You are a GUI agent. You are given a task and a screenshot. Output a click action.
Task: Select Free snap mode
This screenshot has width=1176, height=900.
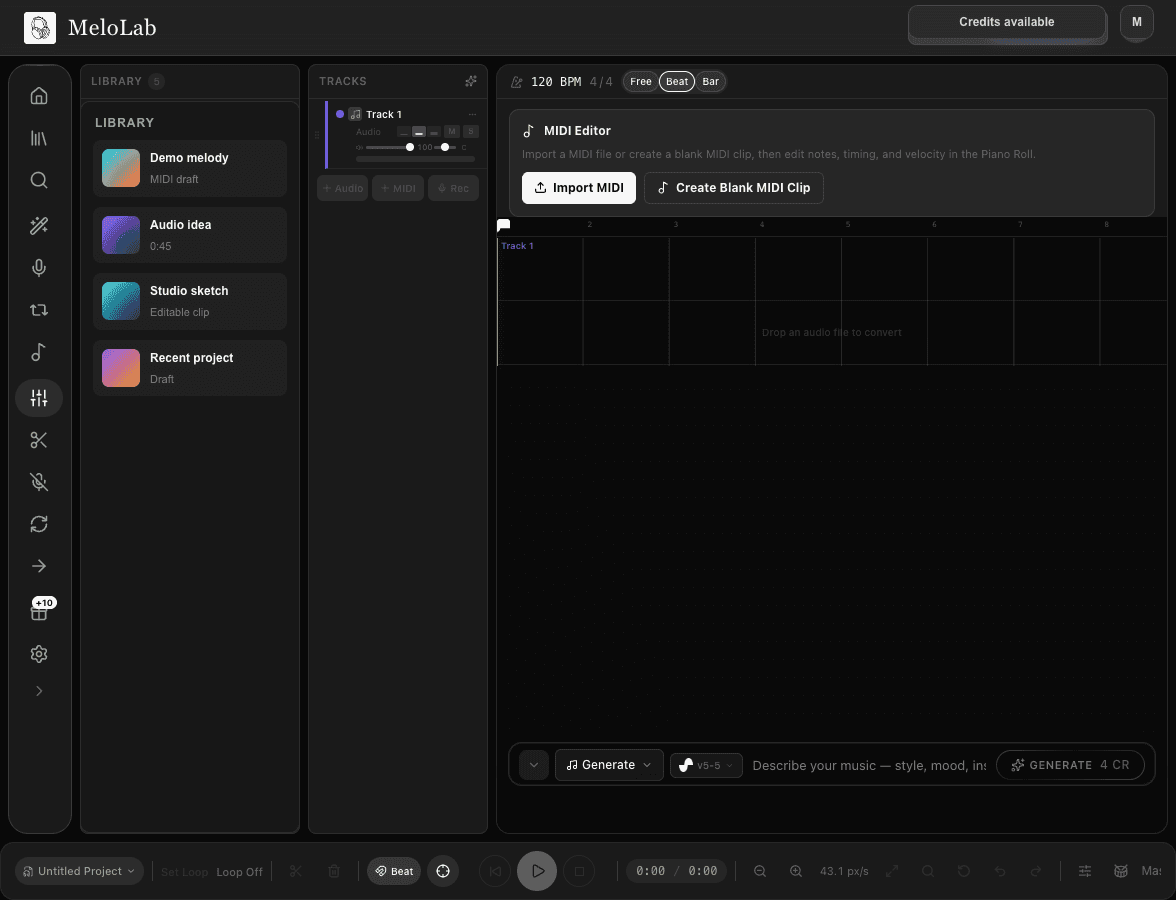click(x=640, y=82)
